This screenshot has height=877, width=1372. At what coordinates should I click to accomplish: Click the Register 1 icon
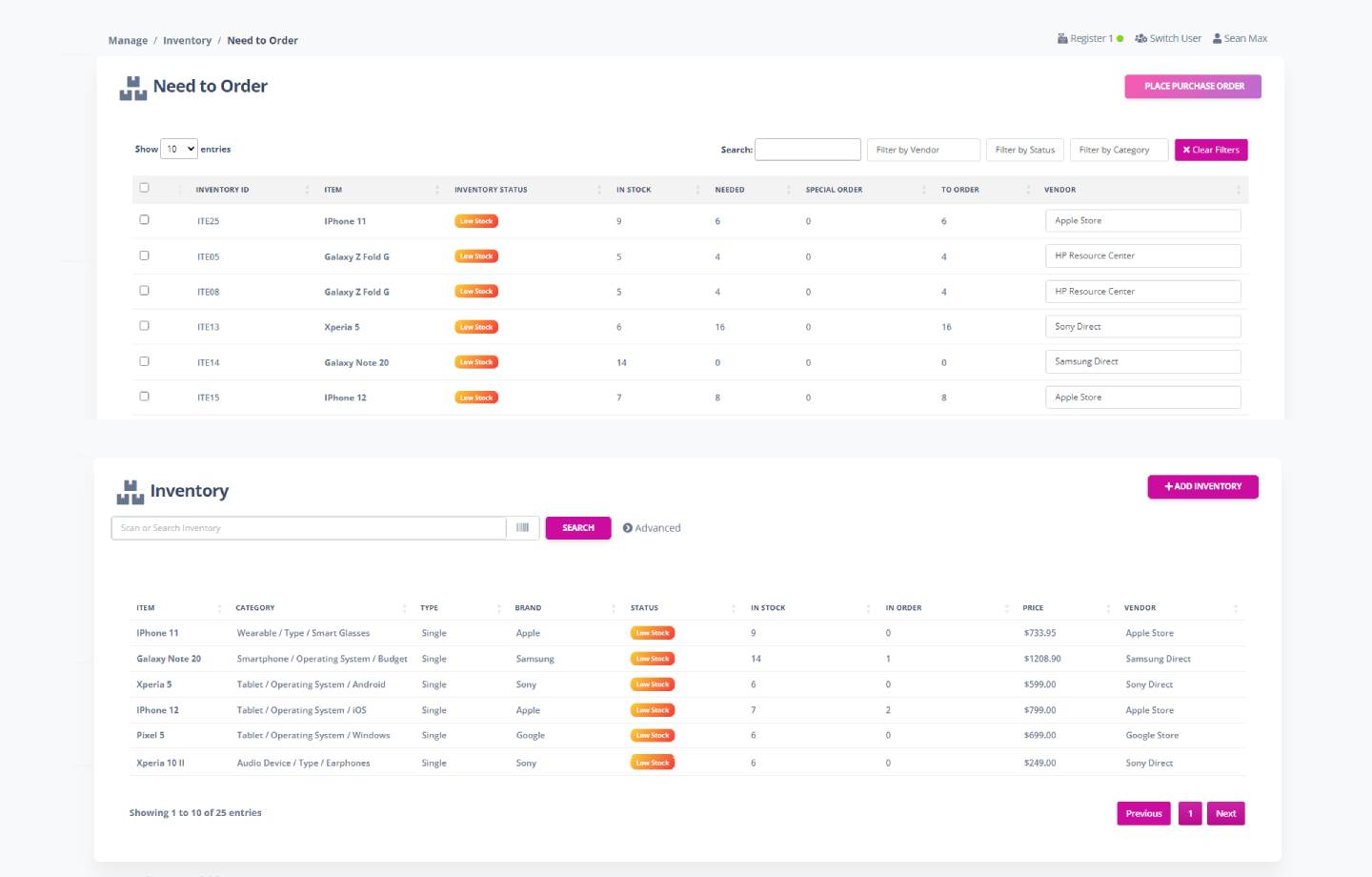pyautogui.click(x=1062, y=39)
